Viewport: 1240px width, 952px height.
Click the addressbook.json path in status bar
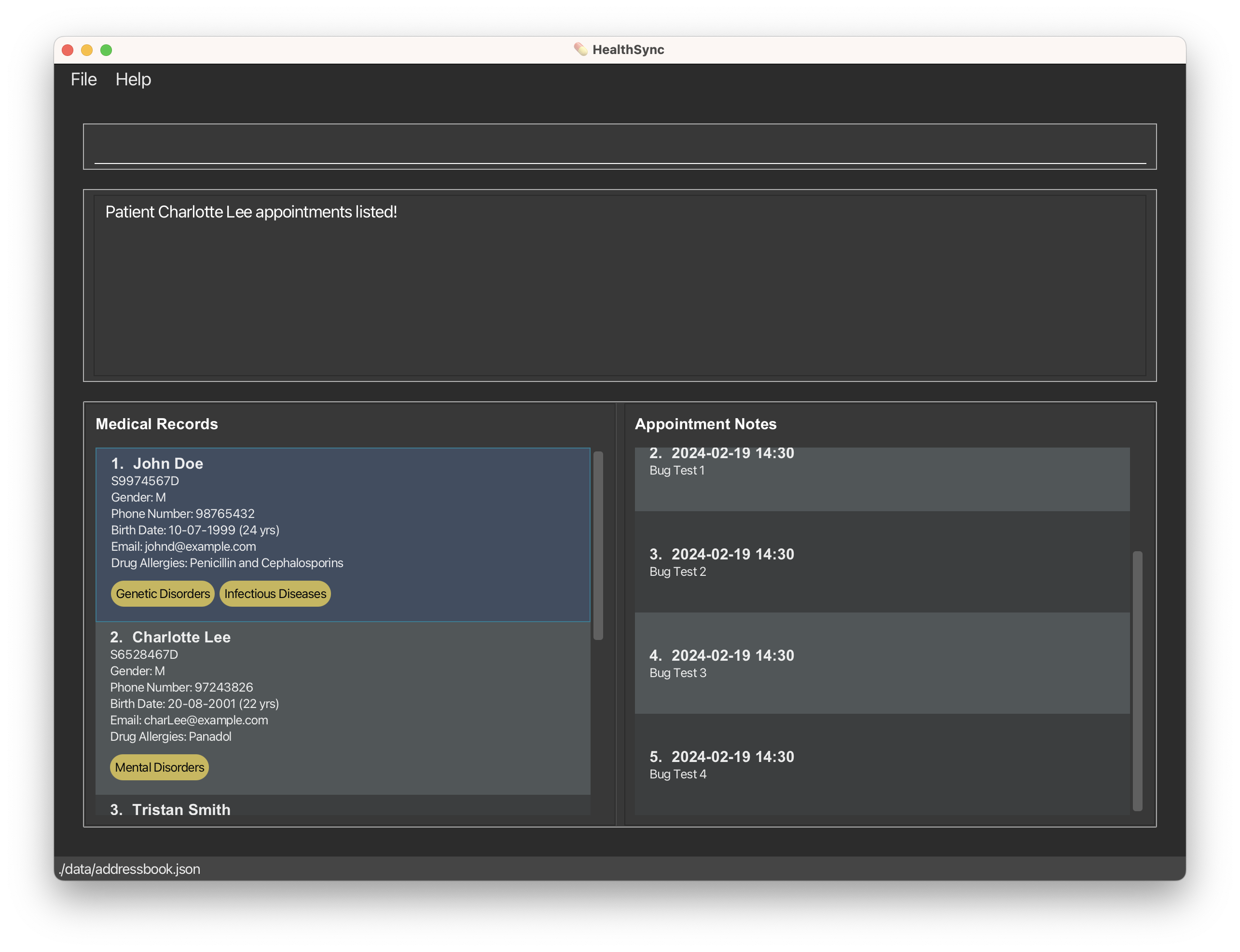130,869
